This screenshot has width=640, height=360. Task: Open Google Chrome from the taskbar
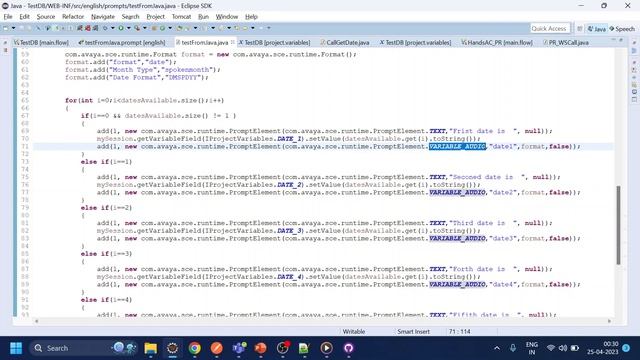tap(195, 348)
